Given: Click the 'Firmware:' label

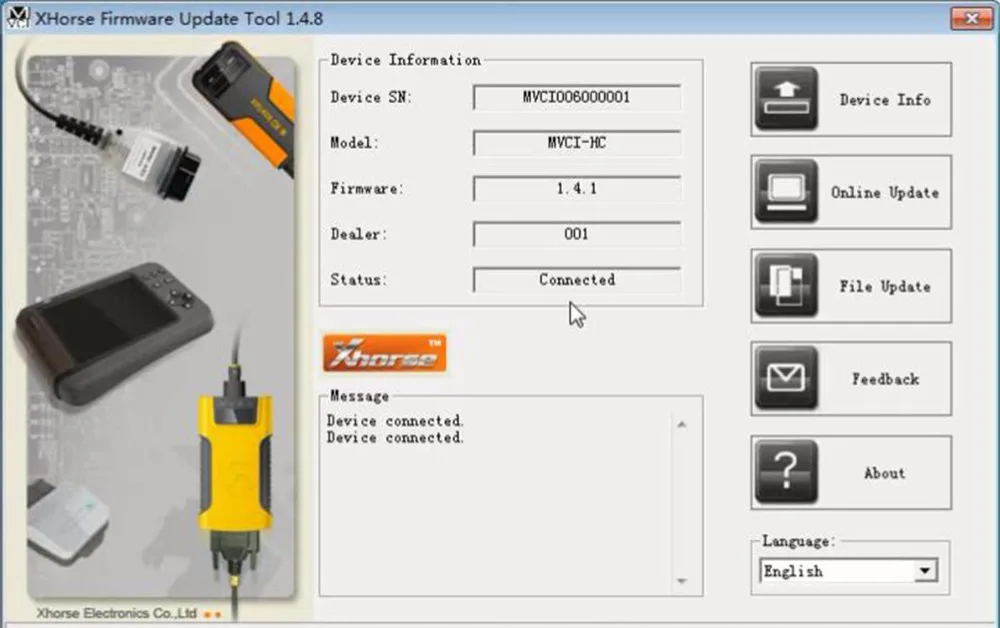Looking at the screenshot, I should pyautogui.click(x=367, y=189).
